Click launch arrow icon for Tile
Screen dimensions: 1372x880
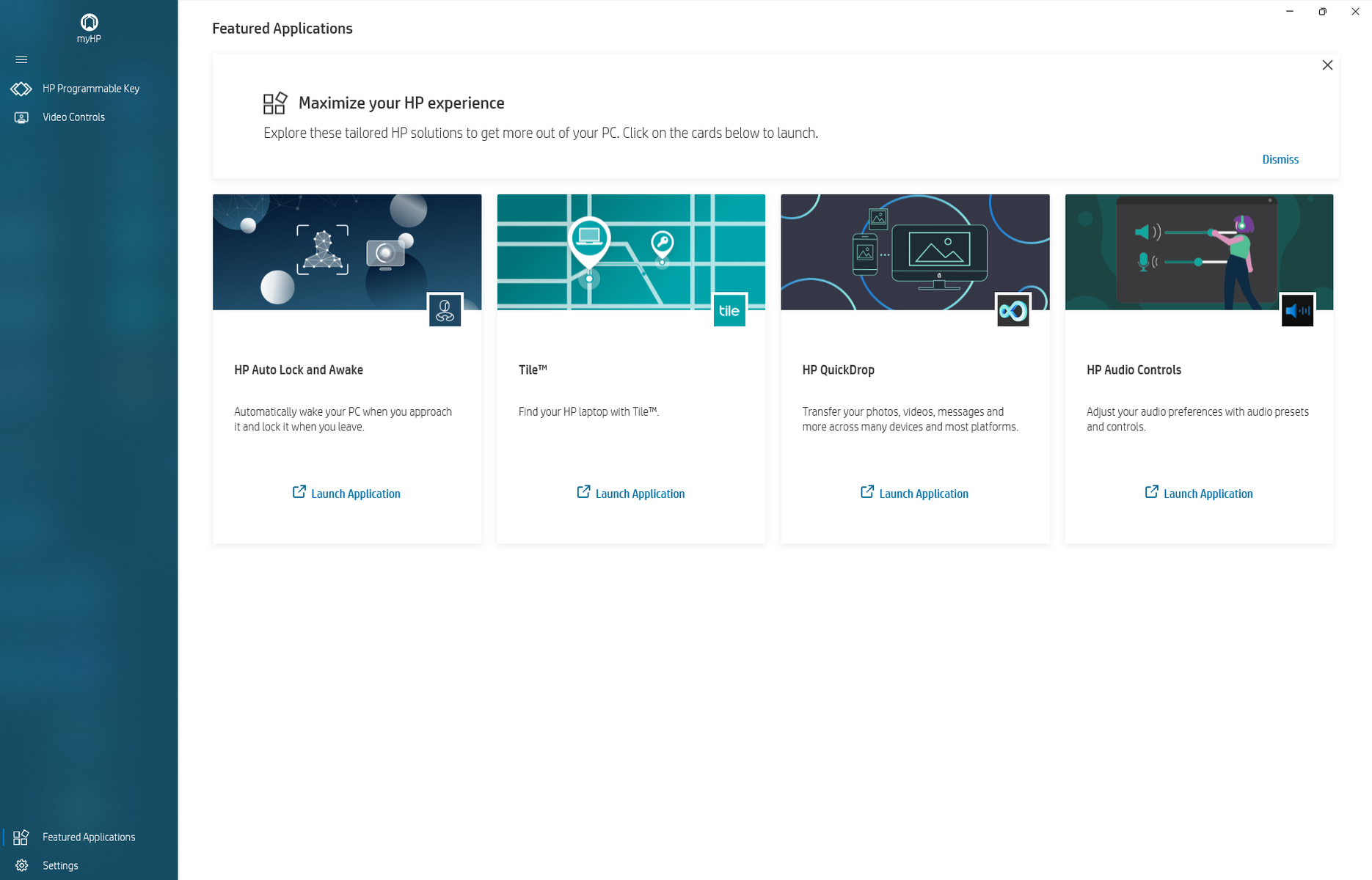click(583, 492)
